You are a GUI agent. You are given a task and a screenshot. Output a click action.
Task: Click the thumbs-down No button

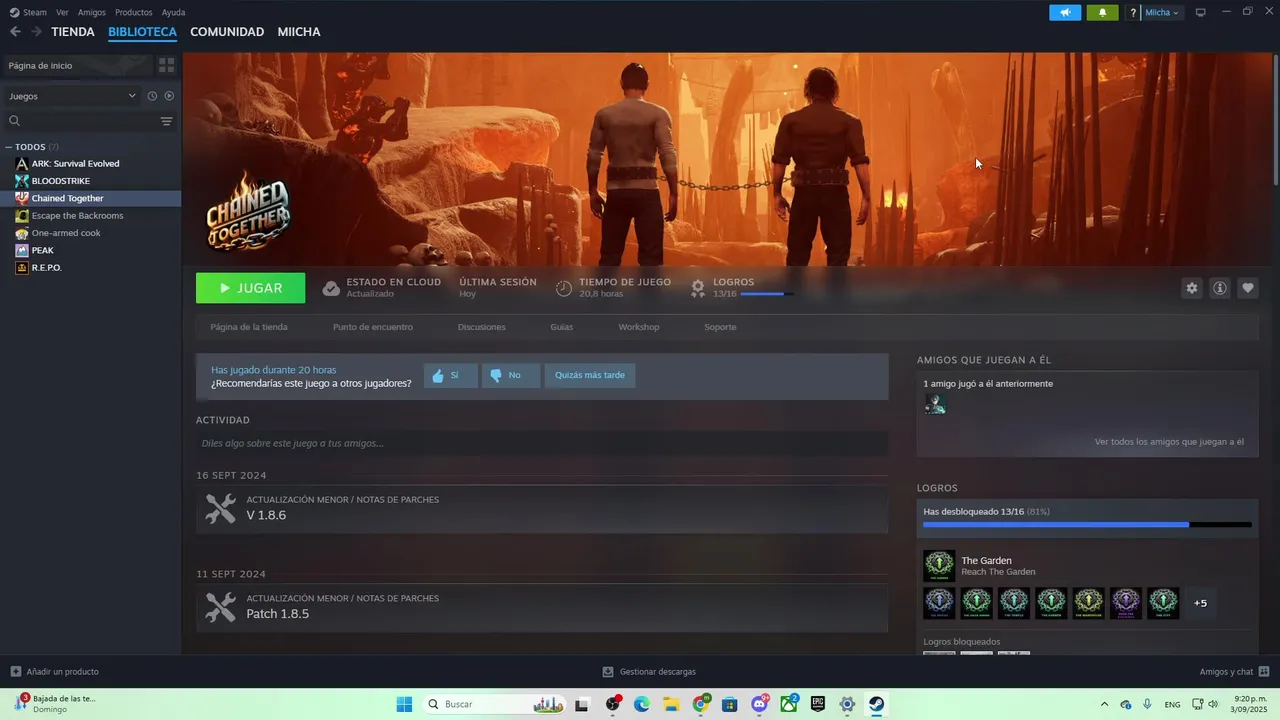[510, 375]
